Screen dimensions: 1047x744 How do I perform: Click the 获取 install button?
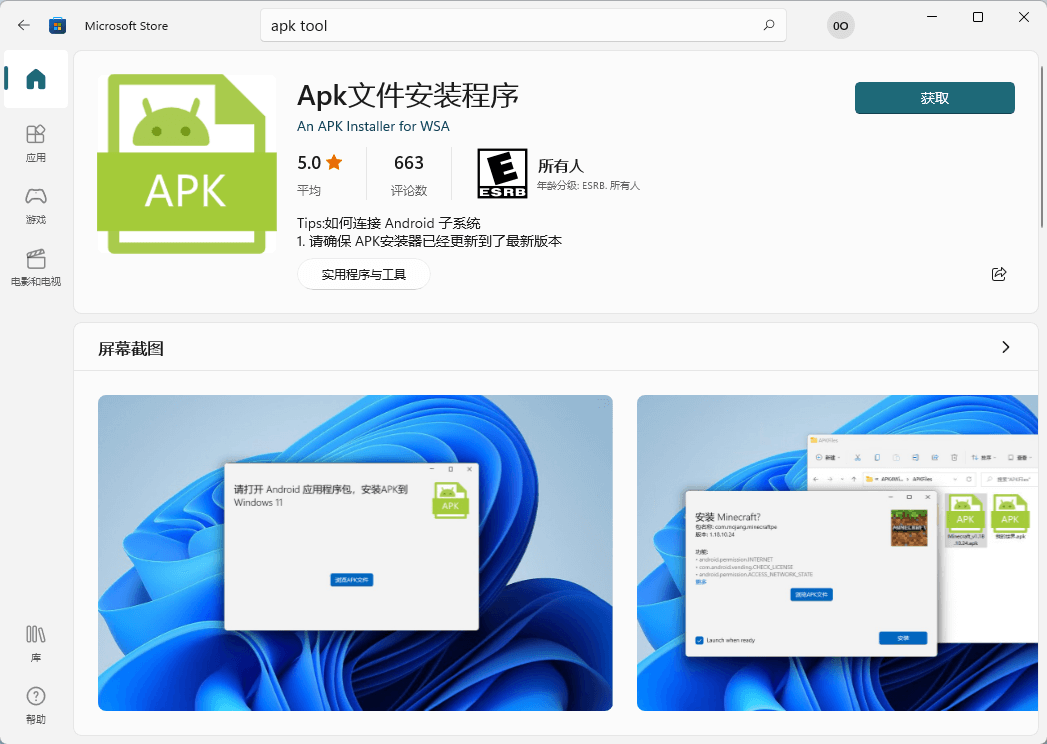(x=933, y=98)
